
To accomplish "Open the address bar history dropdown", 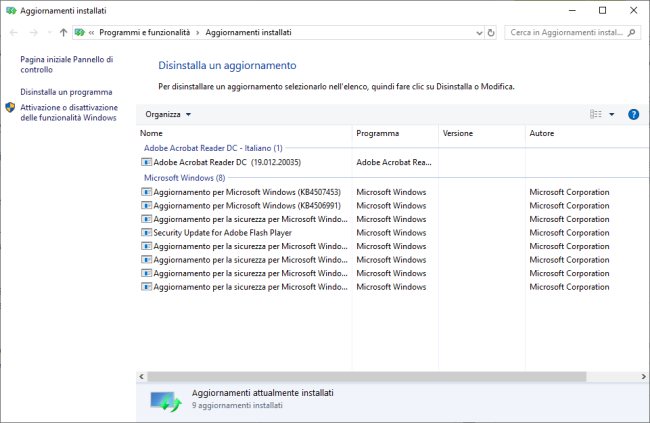I will pyautogui.click(x=471, y=32).
